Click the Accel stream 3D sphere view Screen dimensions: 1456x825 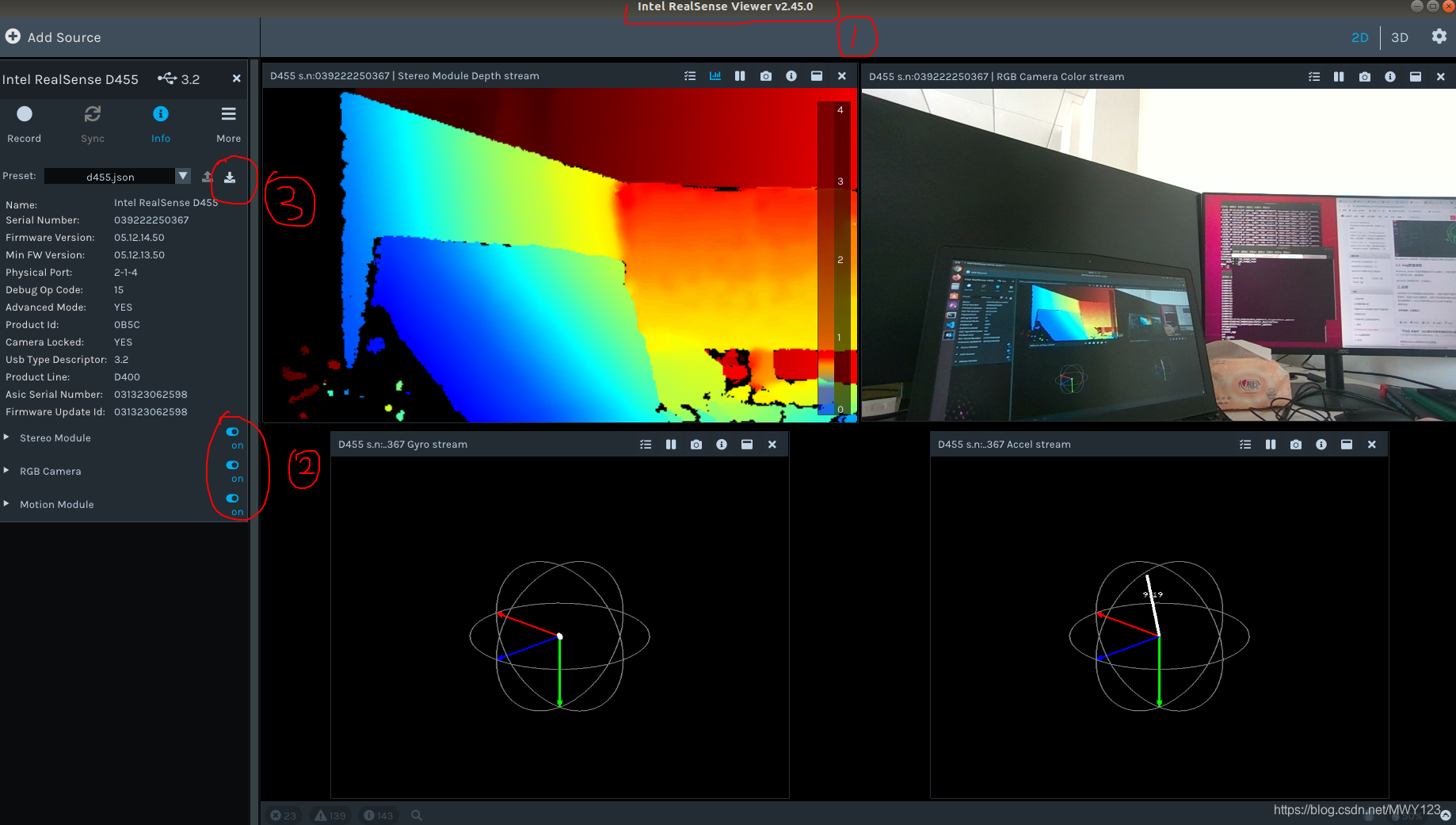click(1159, 636)
